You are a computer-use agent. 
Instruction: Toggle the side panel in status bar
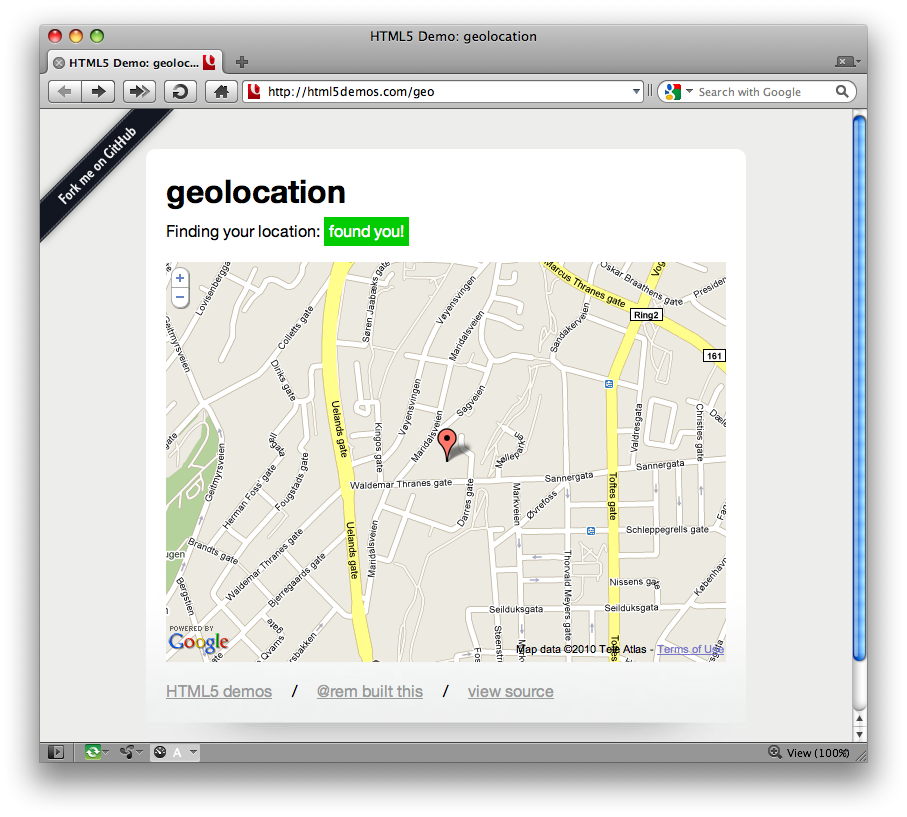pos(56,752)
